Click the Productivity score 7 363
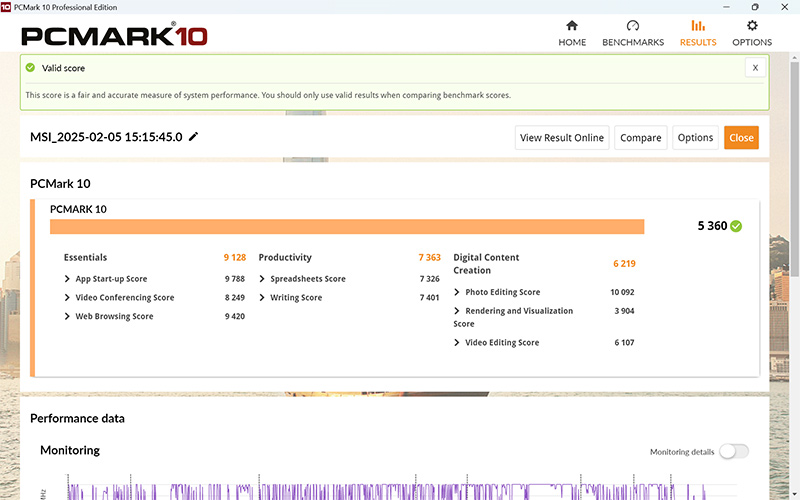 coord(430,257)
